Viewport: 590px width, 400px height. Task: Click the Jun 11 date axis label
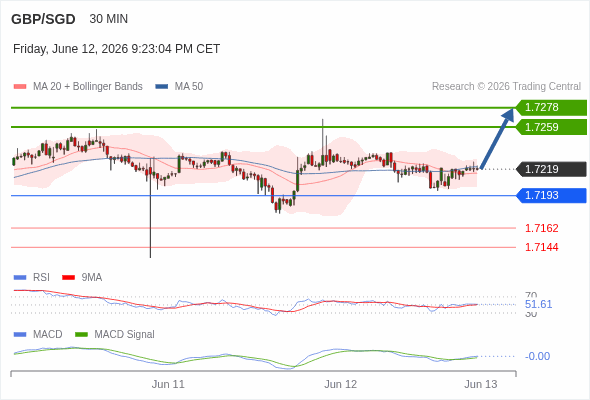pos(168,384)
